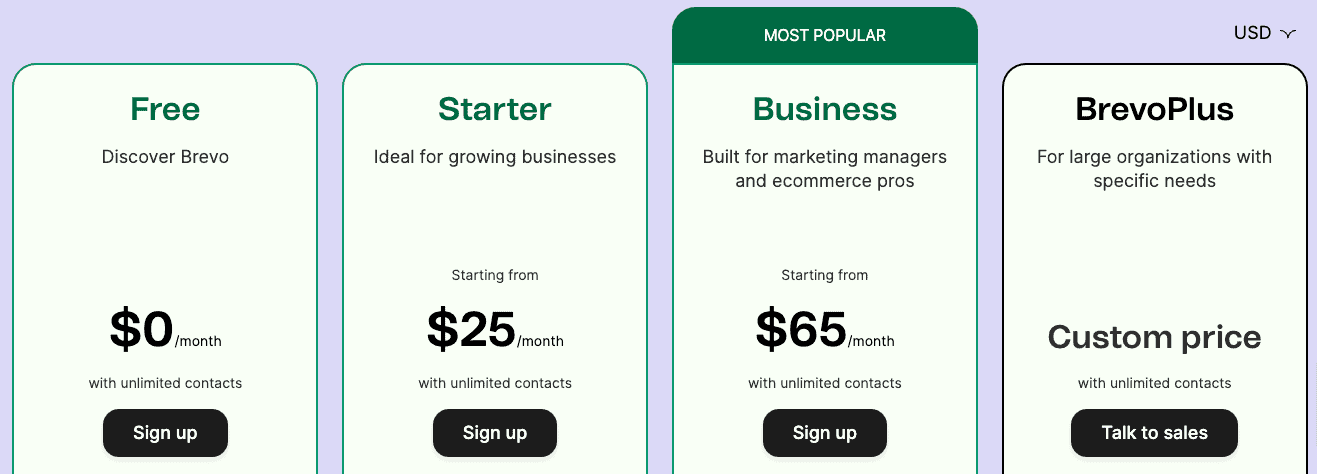Click 'Built for marketing managers' description

coord(825,169)
